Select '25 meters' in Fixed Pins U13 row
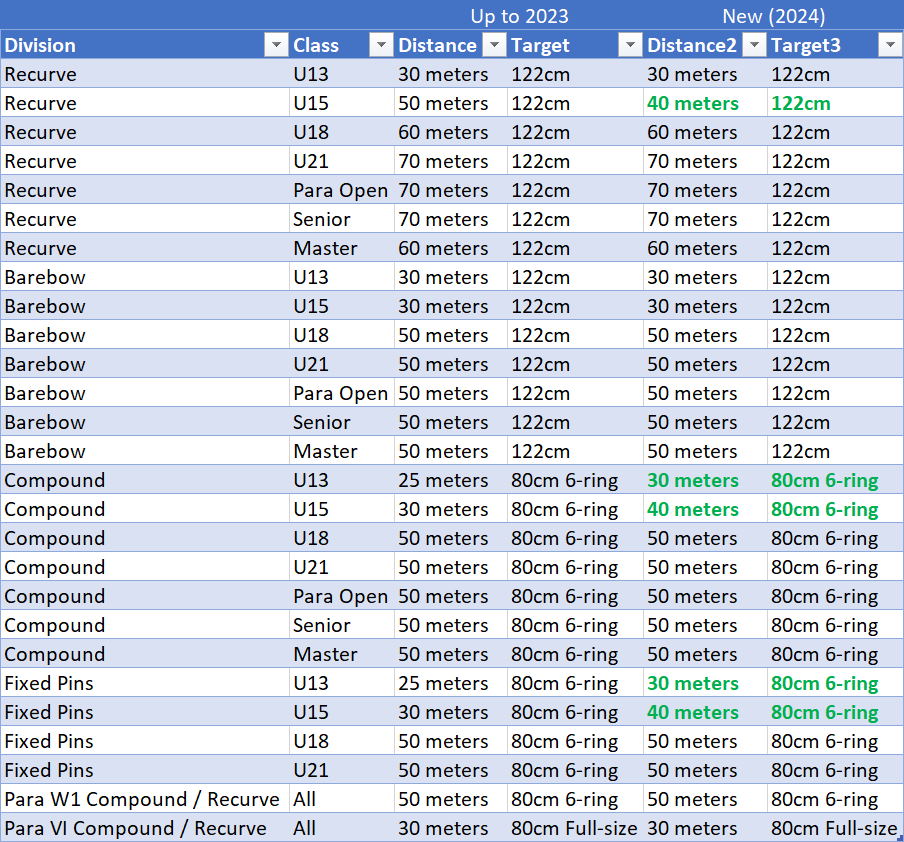Image resolution: width=904 pixels, height=842 pixels. click(x=443, y=683)
